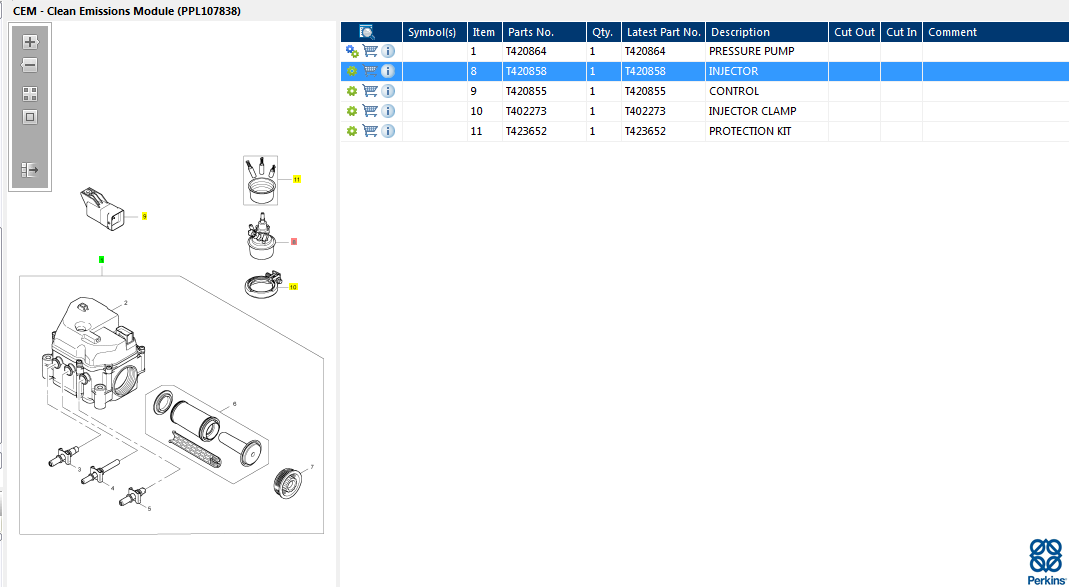Select red callout 8 in diagram
The height and width of the screenshot is (587, 1069).
click(x=294, y=241)
